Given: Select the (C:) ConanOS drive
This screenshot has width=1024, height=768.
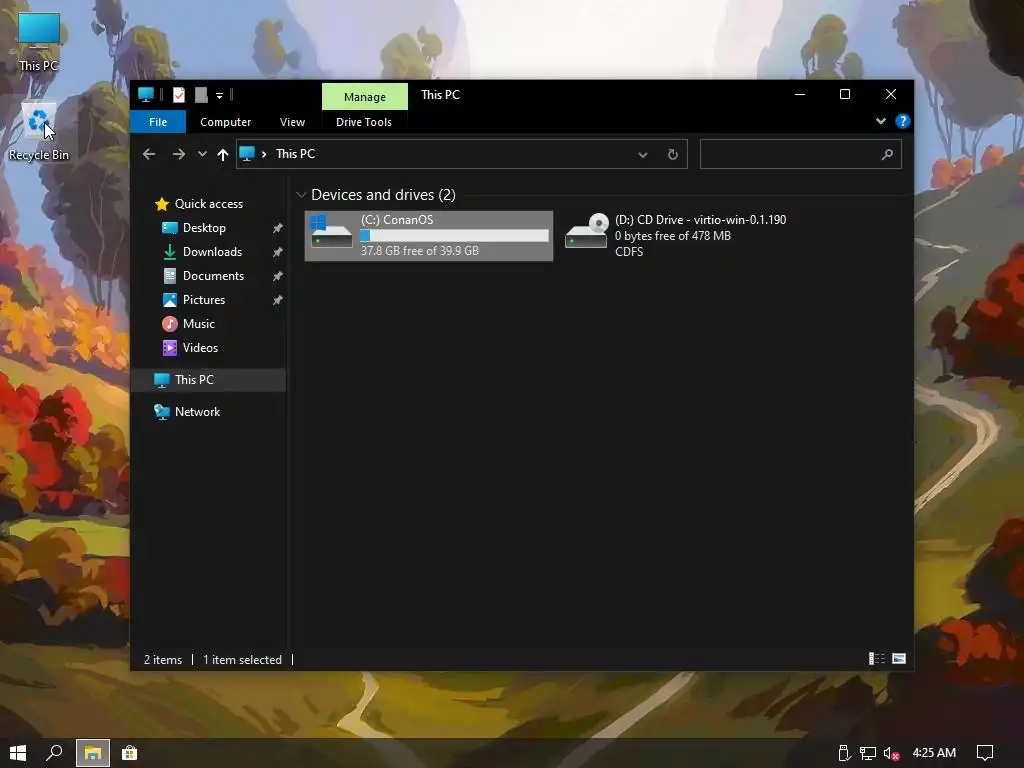Looking at the screenshot, I should (x=428, y=236).
